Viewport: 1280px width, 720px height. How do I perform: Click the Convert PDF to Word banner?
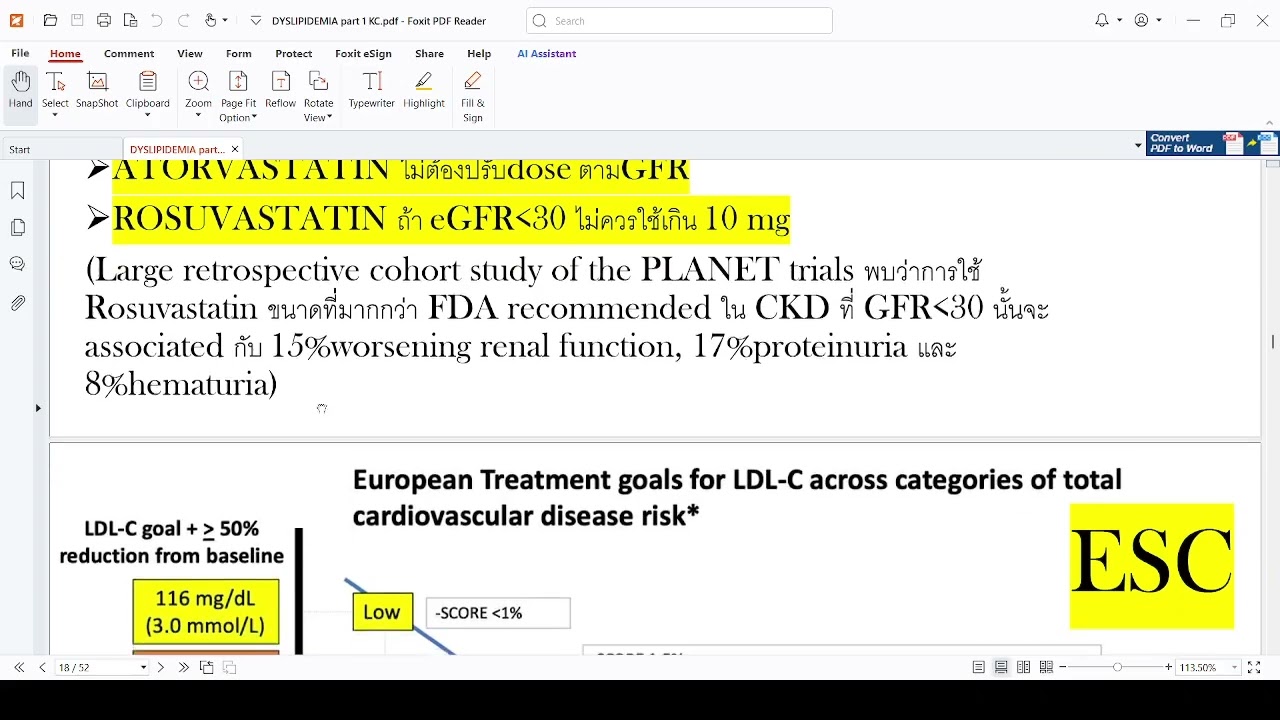1211,144
